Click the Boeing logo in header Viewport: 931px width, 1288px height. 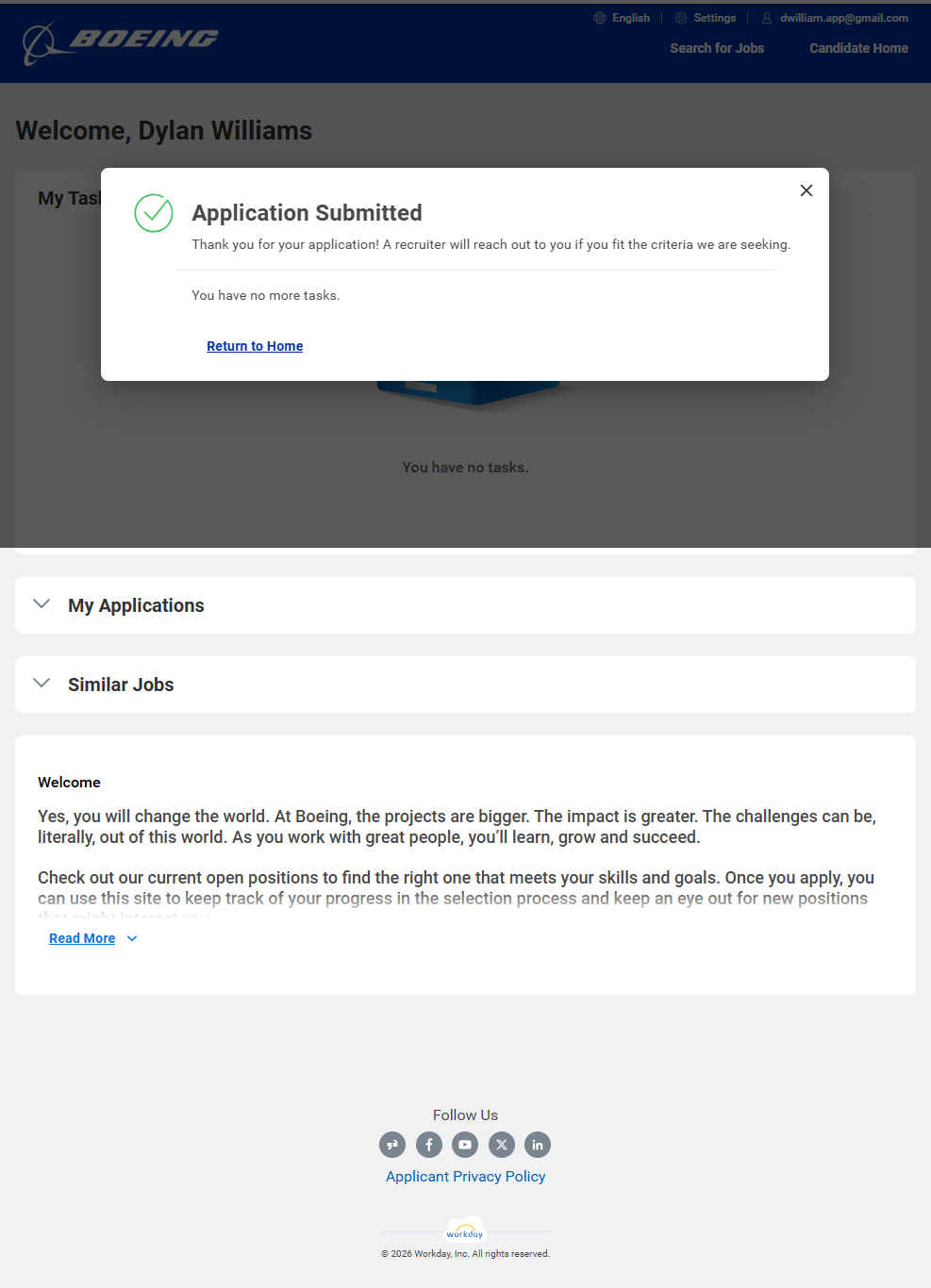[120, 41]
